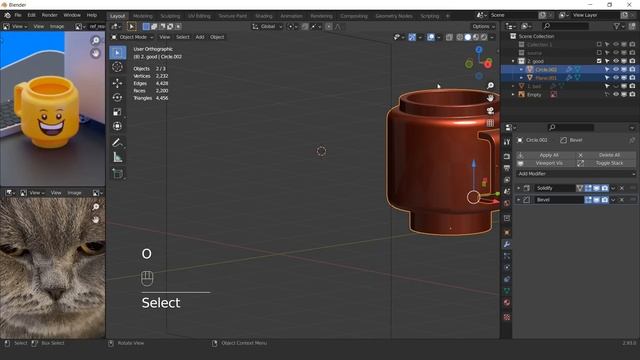Select the Measure tool
Screen dimensions: 640x360
coord(118,157)
